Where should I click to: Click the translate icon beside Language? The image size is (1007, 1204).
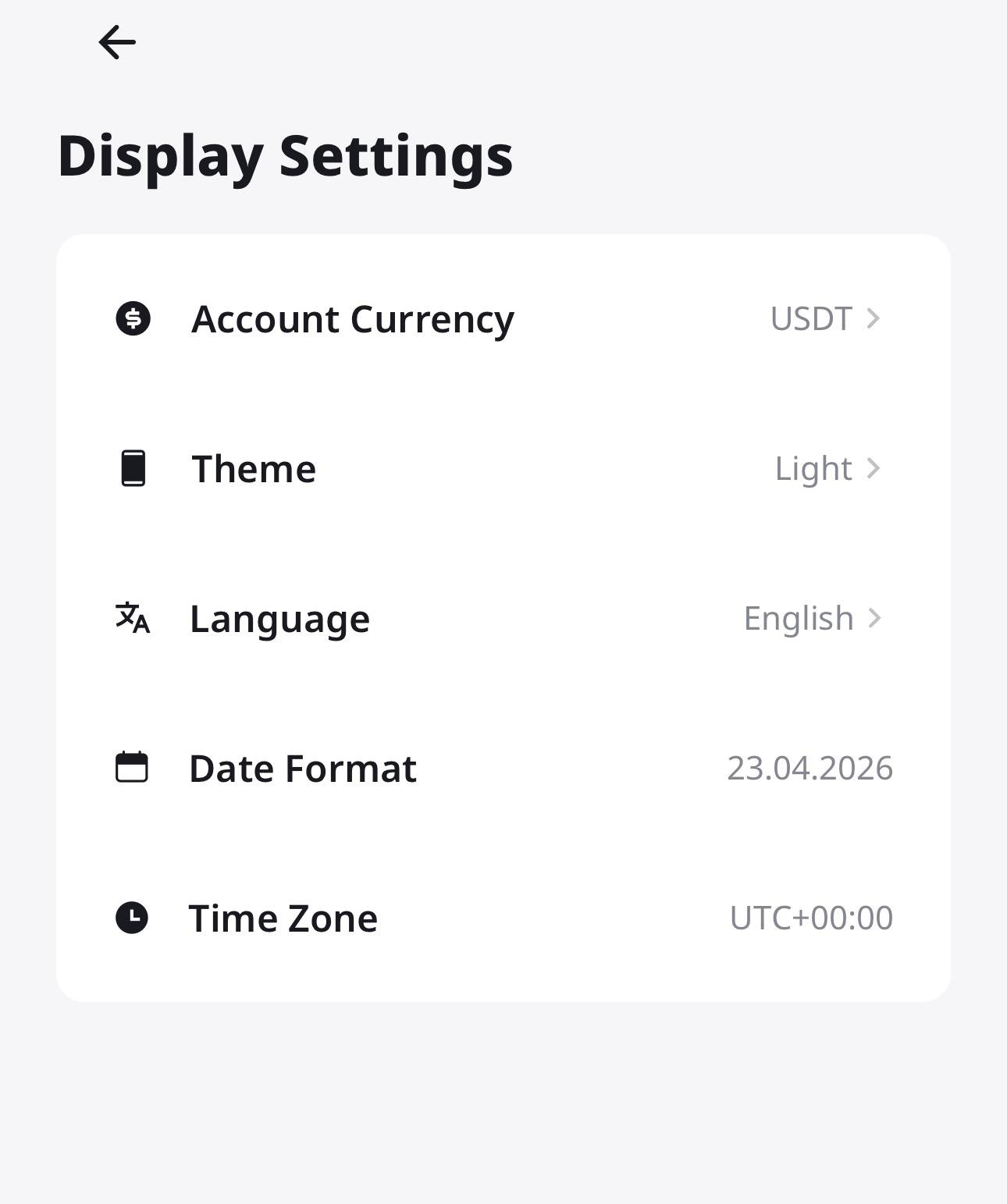coord(133,618)
